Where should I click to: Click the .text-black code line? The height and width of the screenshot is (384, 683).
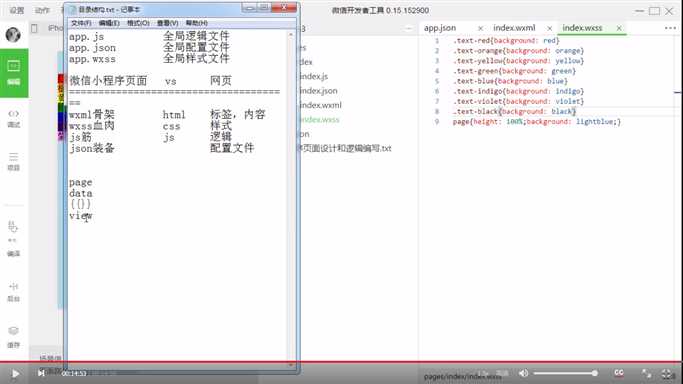coord(514,111)
